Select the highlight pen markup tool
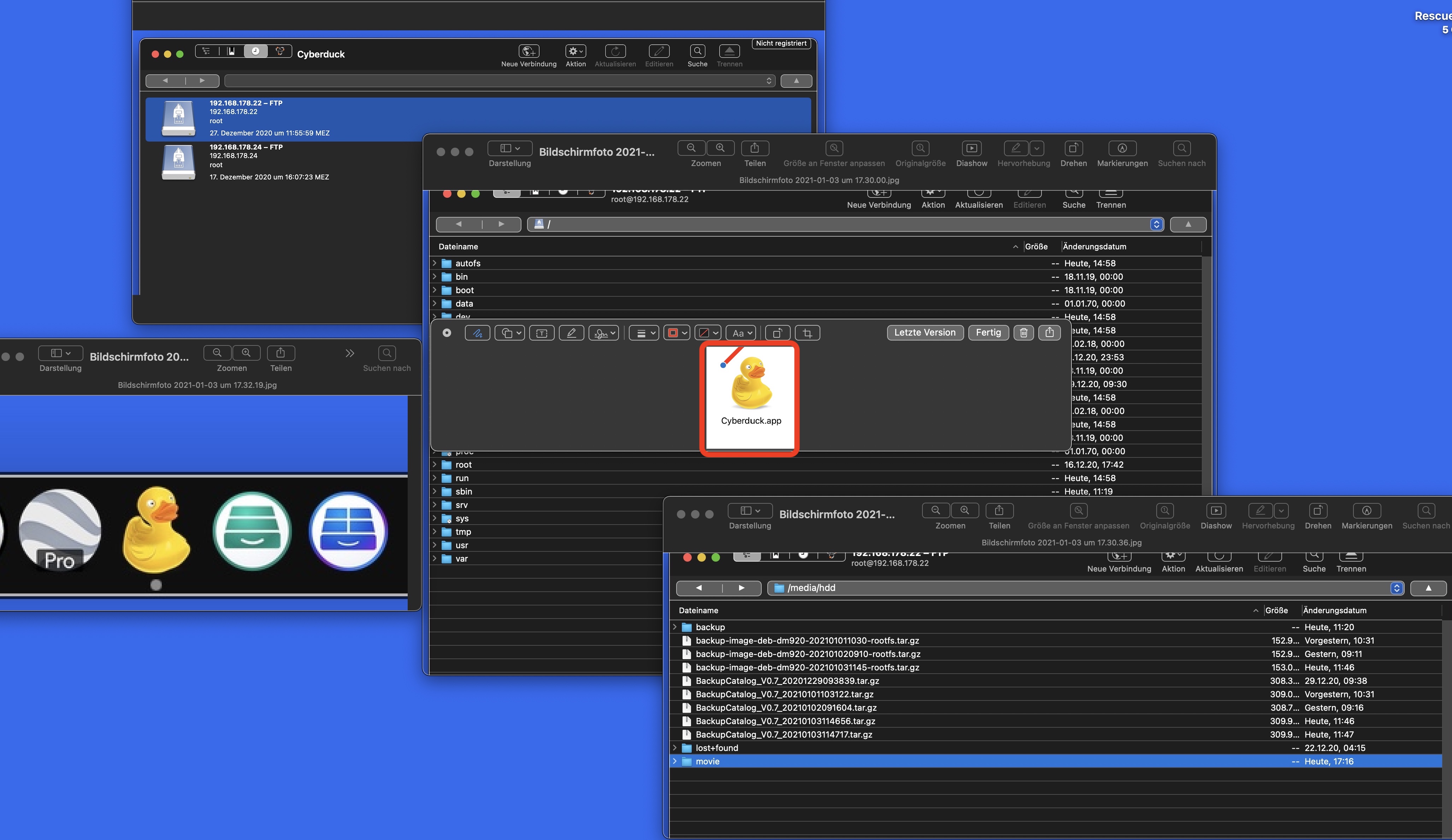Image resolution: width=1452 pixels, height=840 pixels. (x=571, y=333)
